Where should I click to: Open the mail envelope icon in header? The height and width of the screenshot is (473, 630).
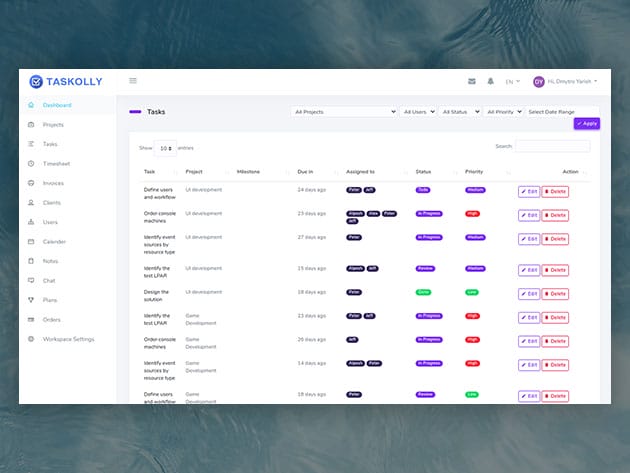(471, 81)
